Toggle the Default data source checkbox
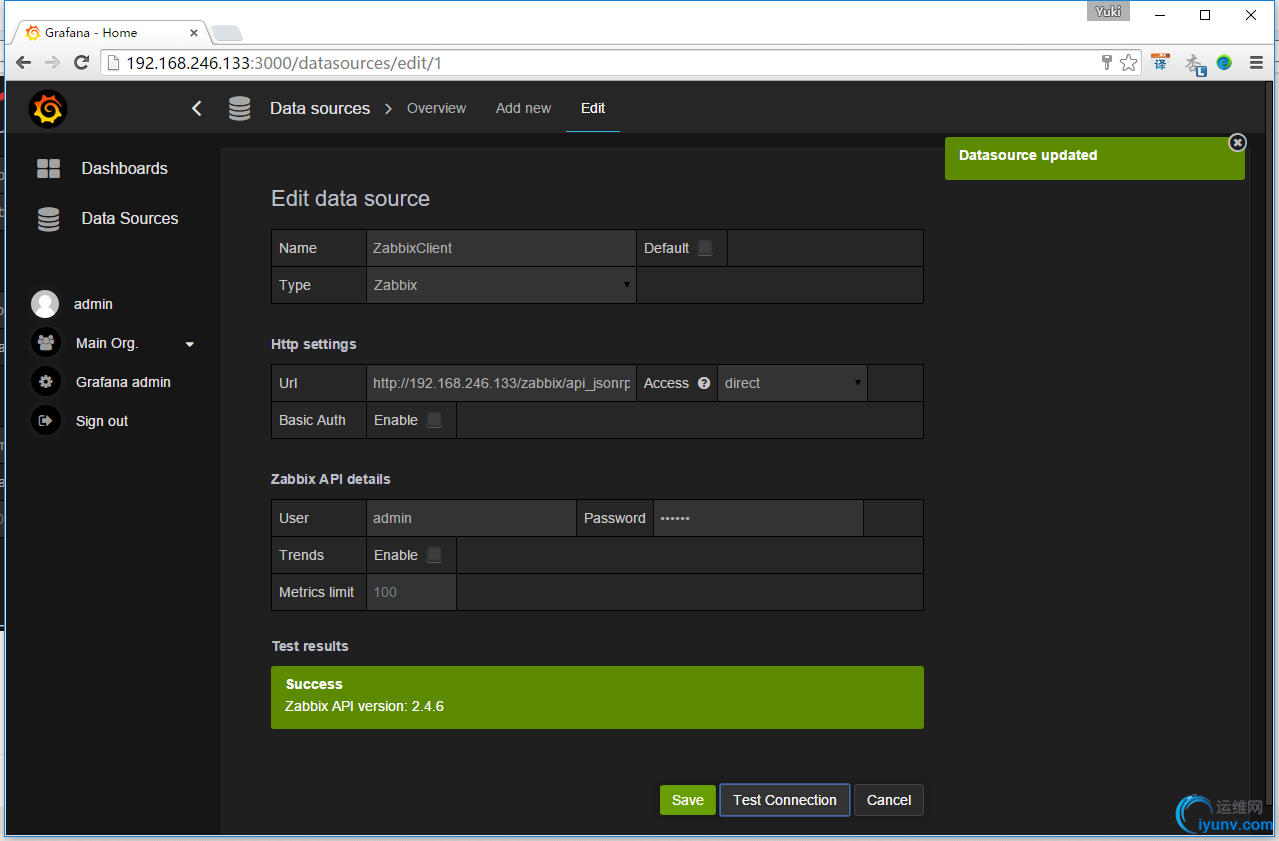This screenshot has height=841, width=1279. tap(705, 248)
